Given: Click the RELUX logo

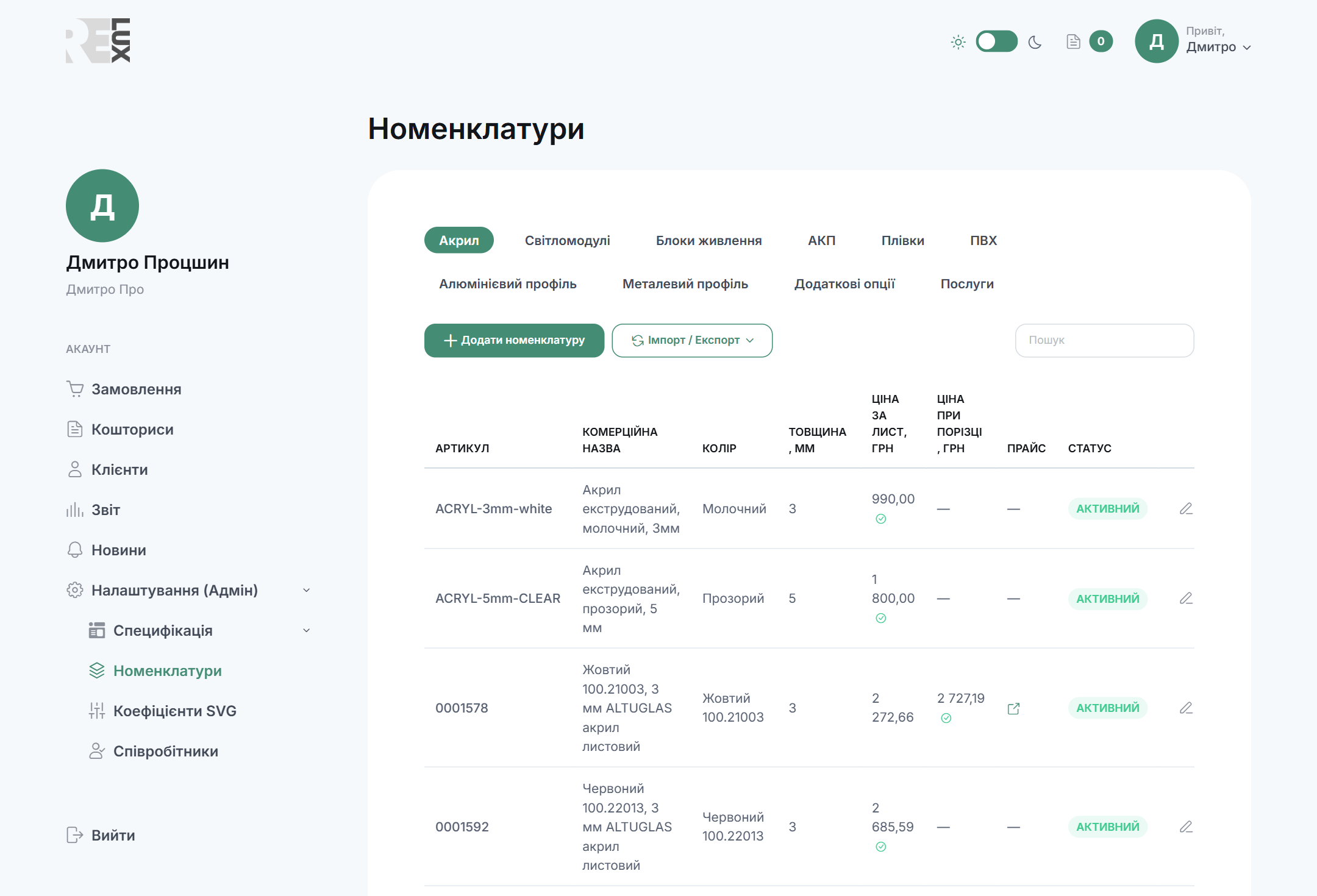Looking at the screenshot, I should point(98,40).
